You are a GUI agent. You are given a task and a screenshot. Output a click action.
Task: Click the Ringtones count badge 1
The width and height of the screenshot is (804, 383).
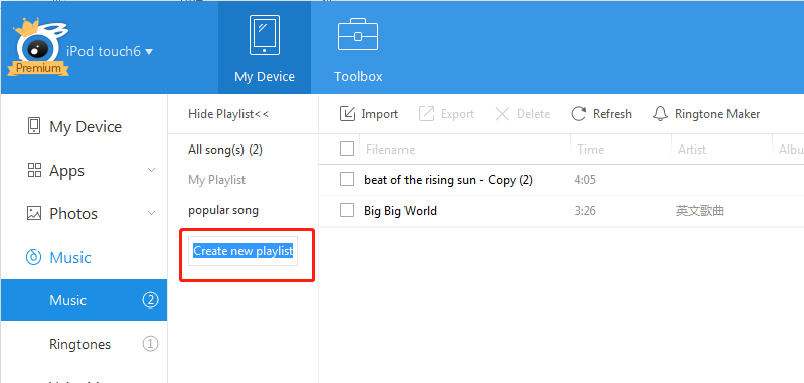click(150, 344)
